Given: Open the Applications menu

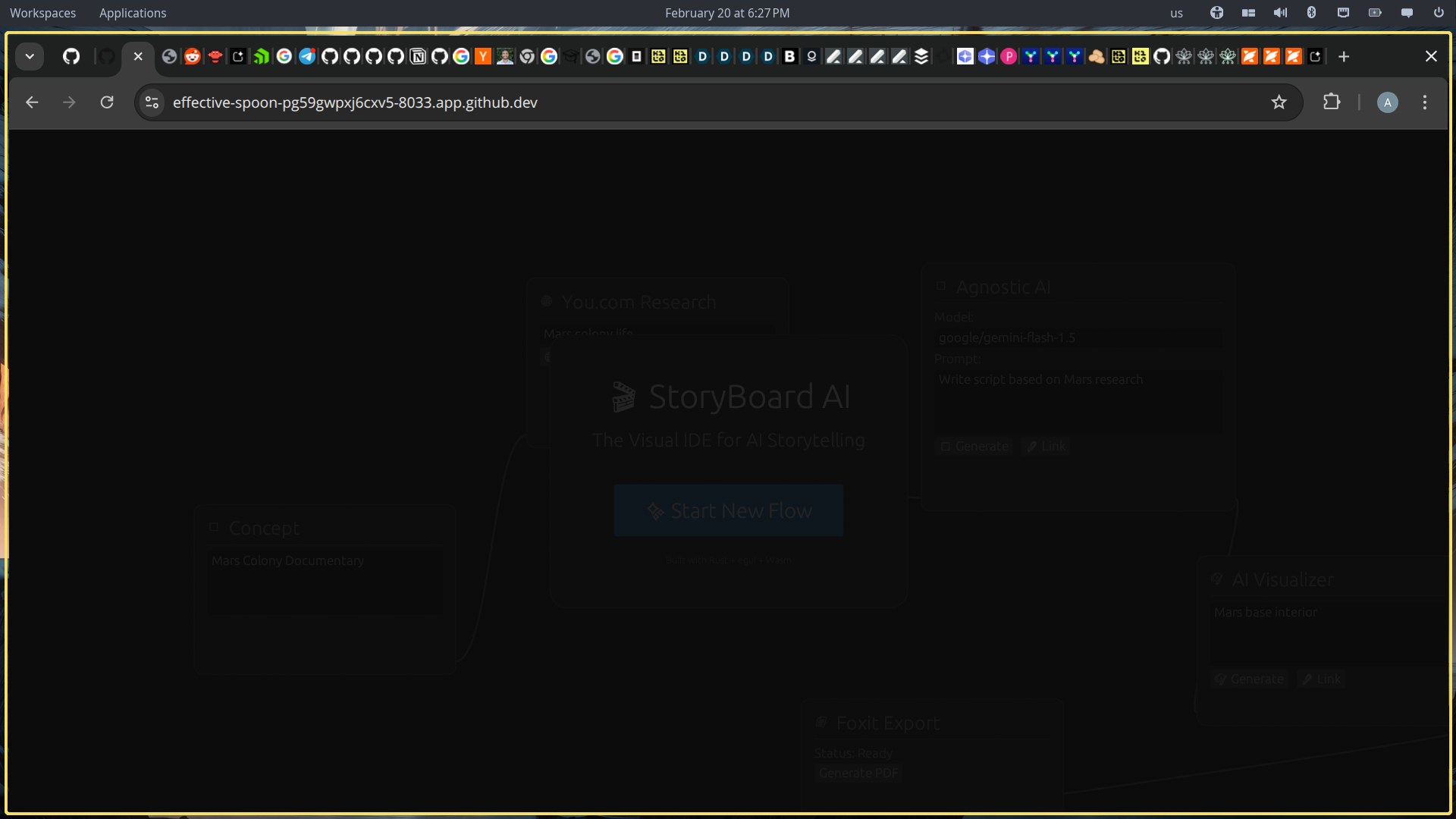Looking at the screenshot, I should pos(133,13).
